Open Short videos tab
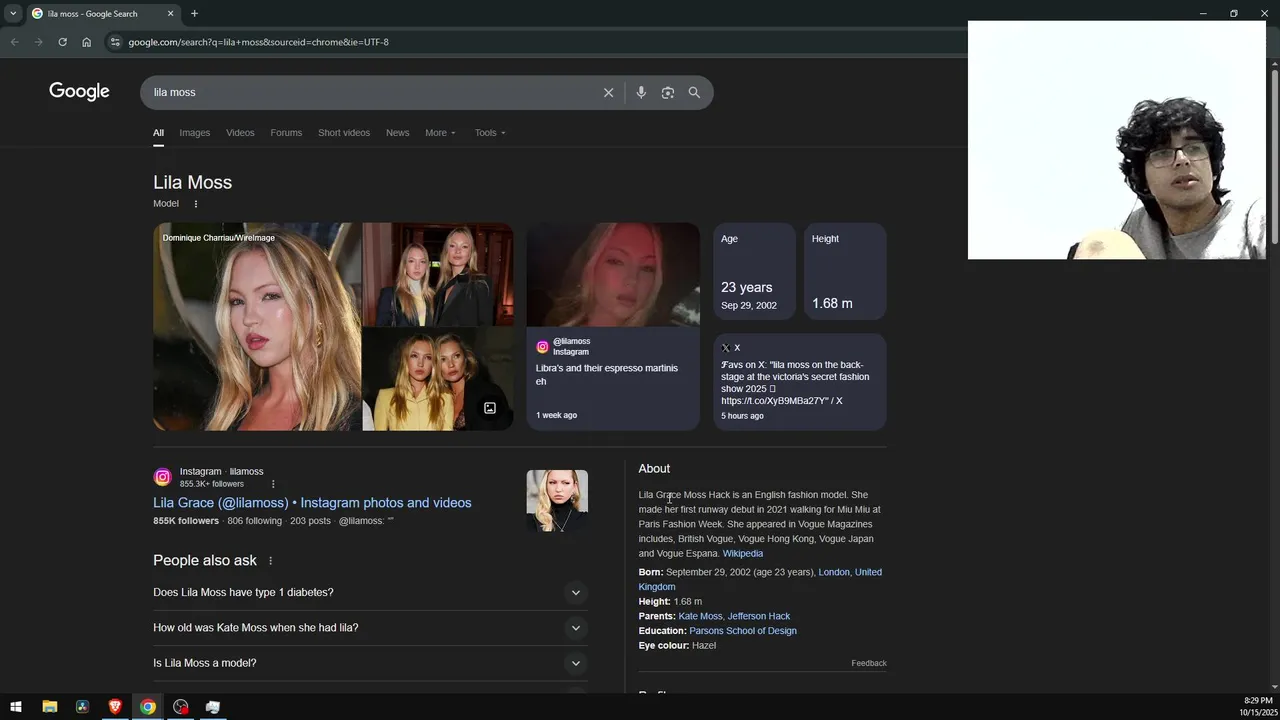The image size is (1280, 720). pyautogui.click(x=344, y=133)
